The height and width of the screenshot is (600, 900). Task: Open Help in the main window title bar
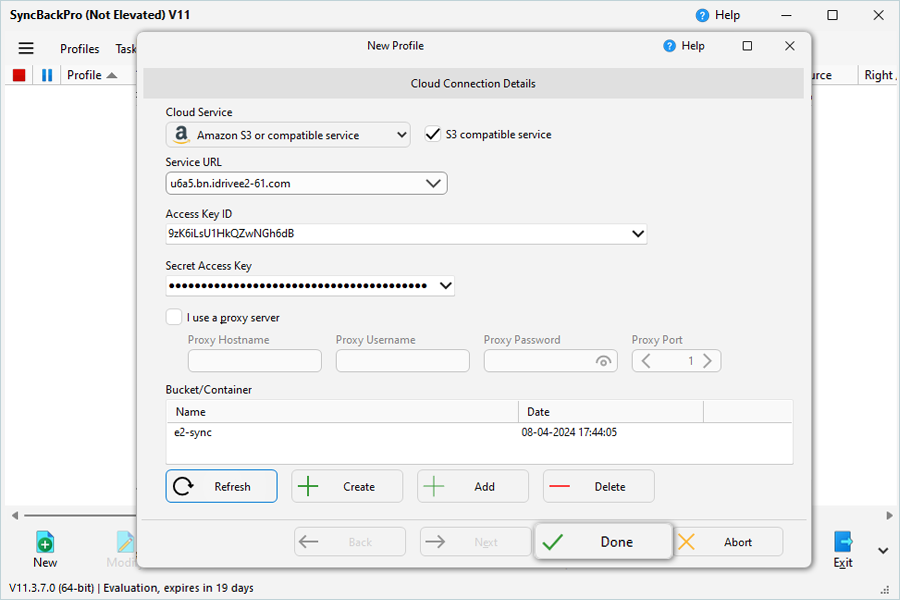pyautogui.click(x=718, y=16)
